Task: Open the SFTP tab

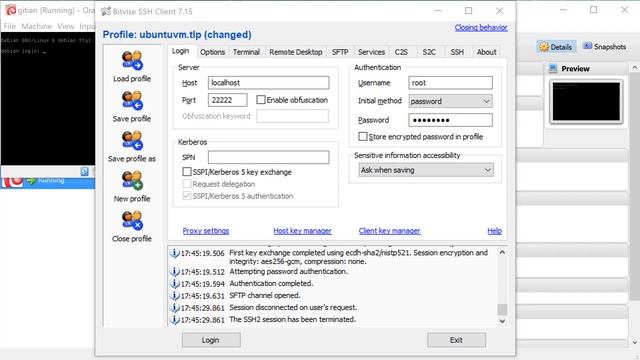Action: [x=340, y=52]
